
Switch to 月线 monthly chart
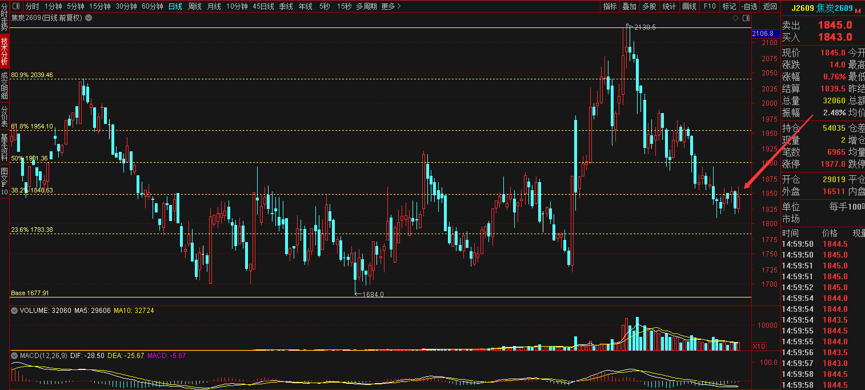click(x=214, y=7)
